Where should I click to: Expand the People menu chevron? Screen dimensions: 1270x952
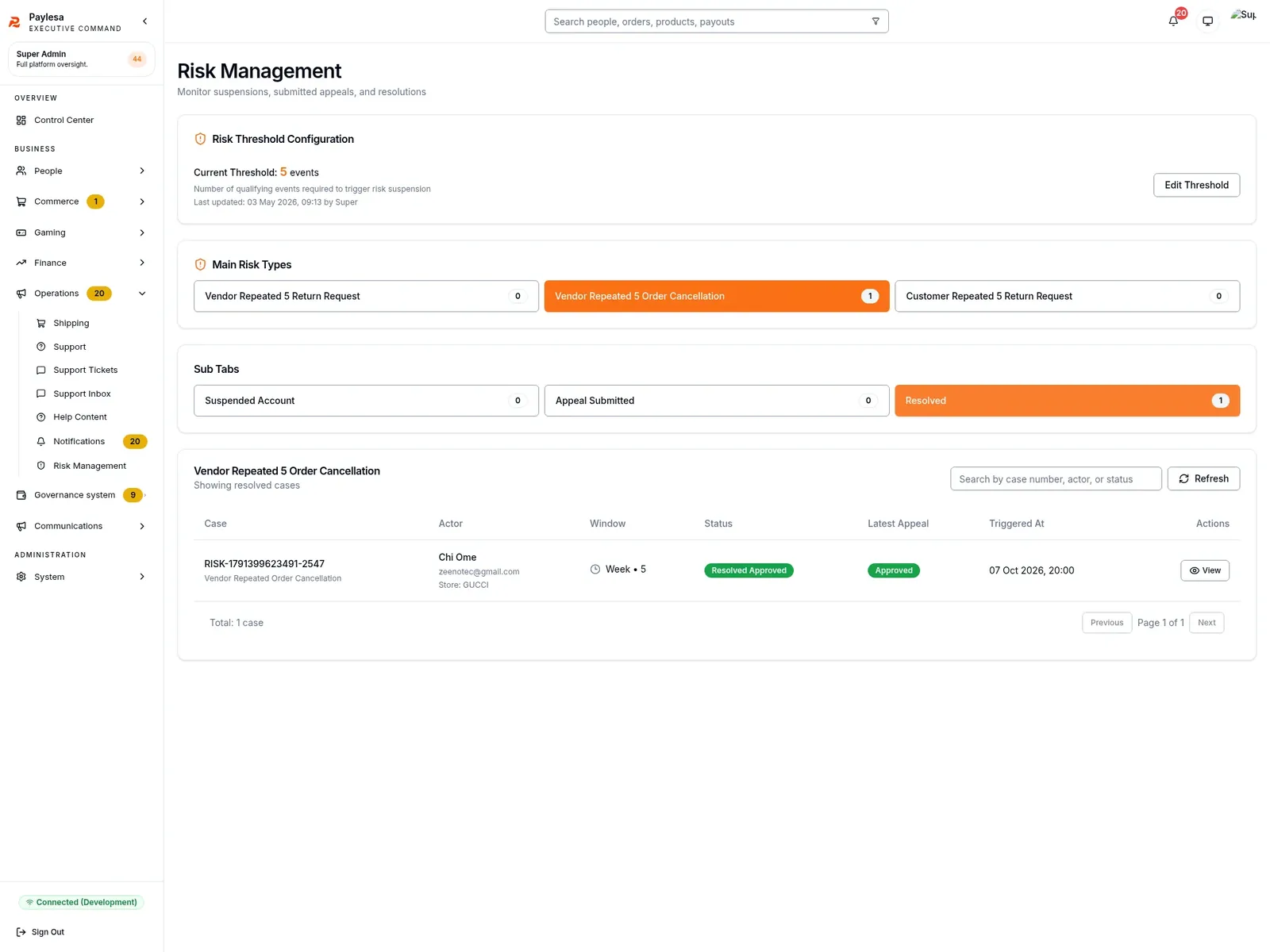142,171
